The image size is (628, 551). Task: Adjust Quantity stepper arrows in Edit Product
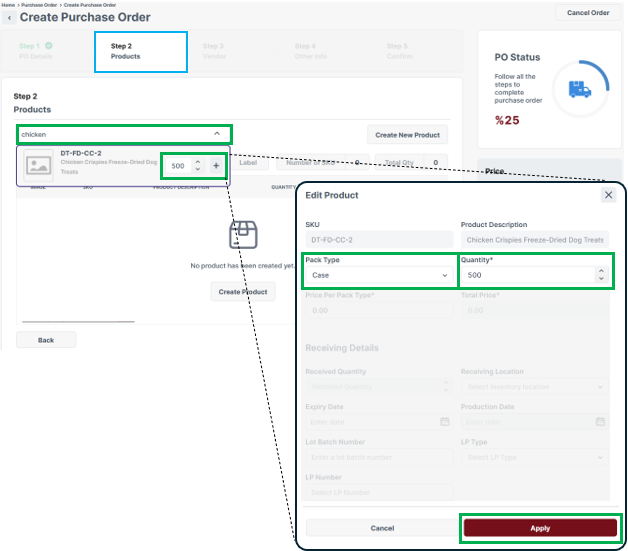599,274
